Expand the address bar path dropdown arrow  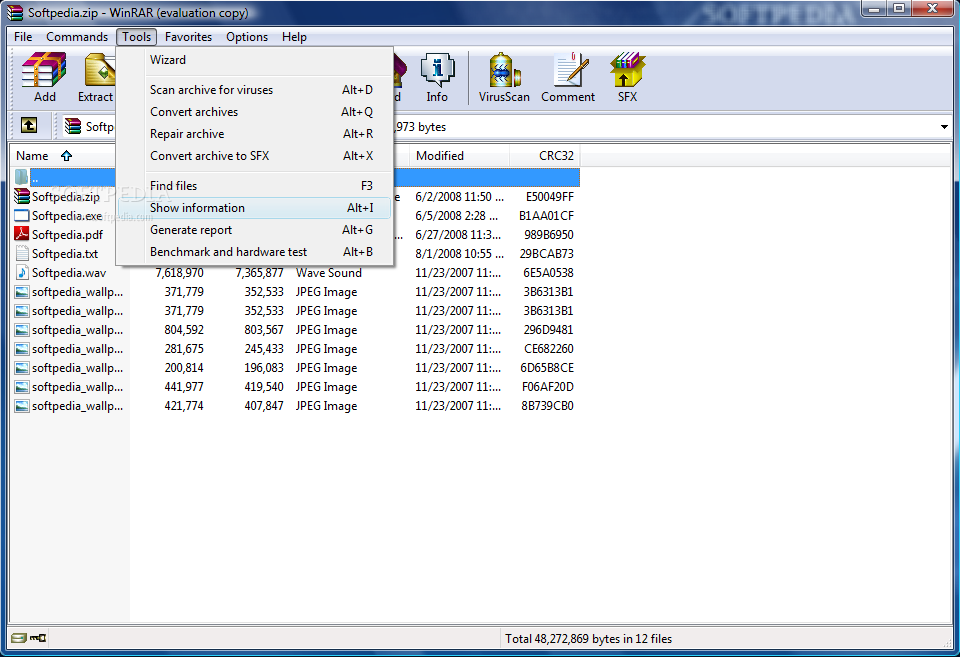coord(944,127)
